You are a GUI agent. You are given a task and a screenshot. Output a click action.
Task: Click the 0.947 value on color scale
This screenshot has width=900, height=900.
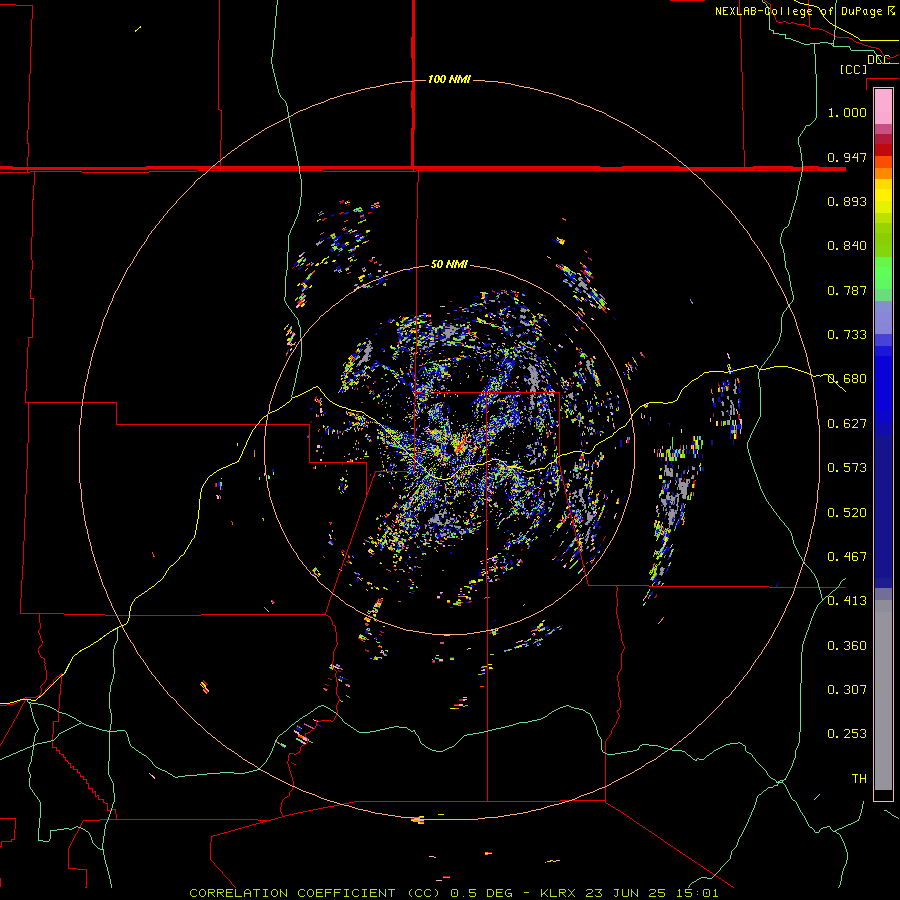tap(847, 157)
